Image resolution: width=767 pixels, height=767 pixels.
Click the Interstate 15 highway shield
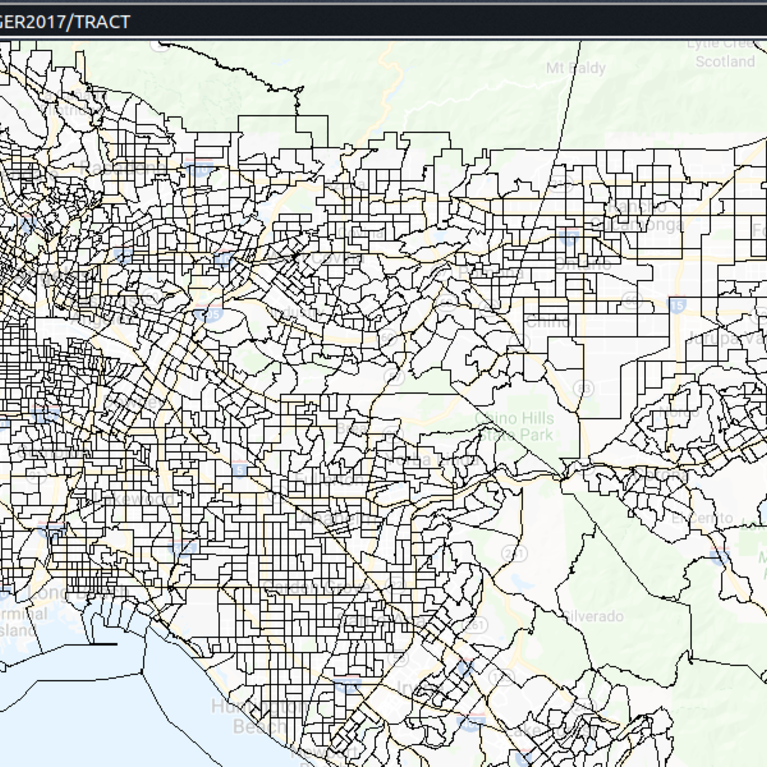677,304
